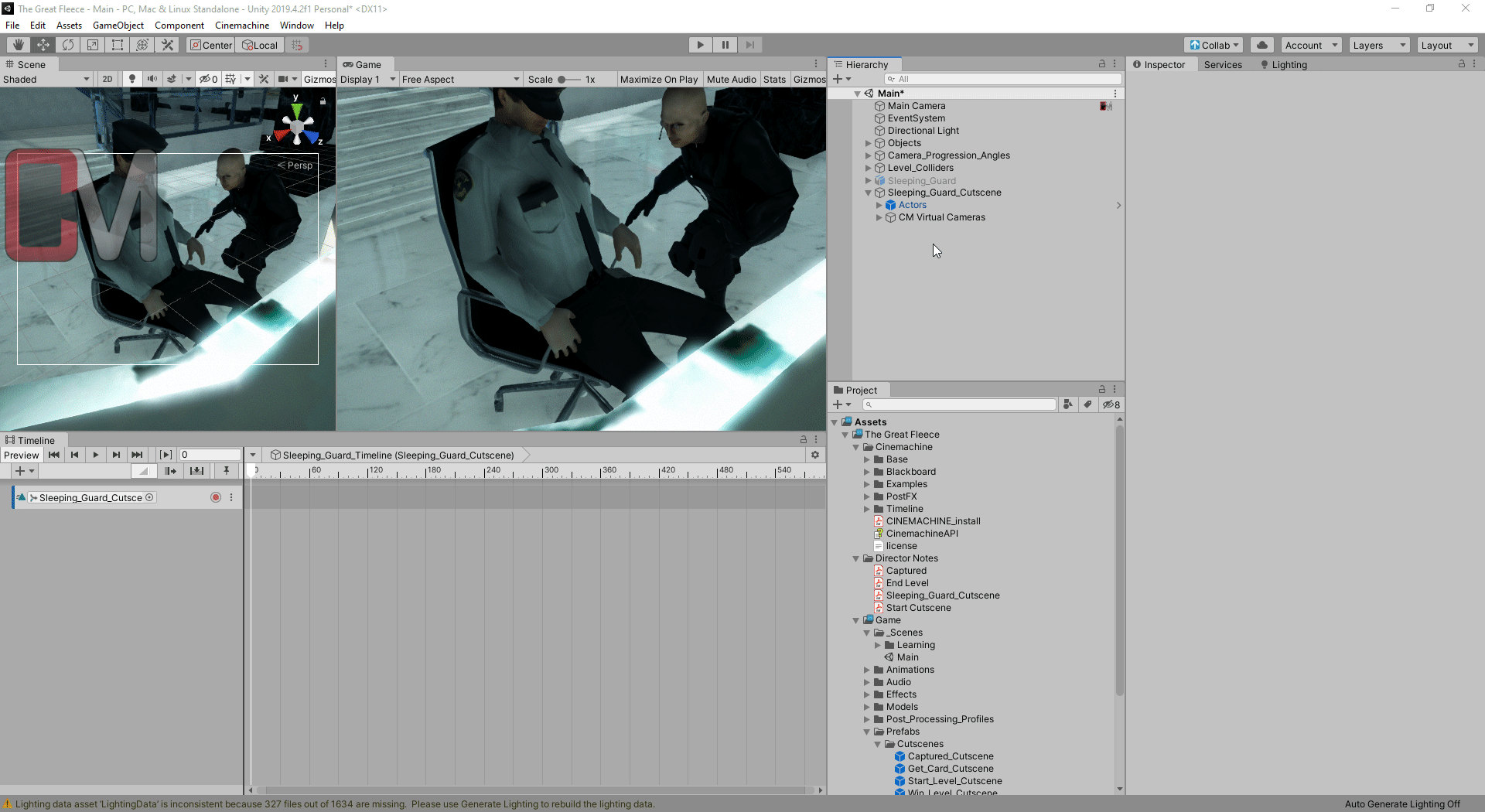This screenshot has height=812, width=1485.
Task: Click the timeline frame number field
Action: point(210,455)
